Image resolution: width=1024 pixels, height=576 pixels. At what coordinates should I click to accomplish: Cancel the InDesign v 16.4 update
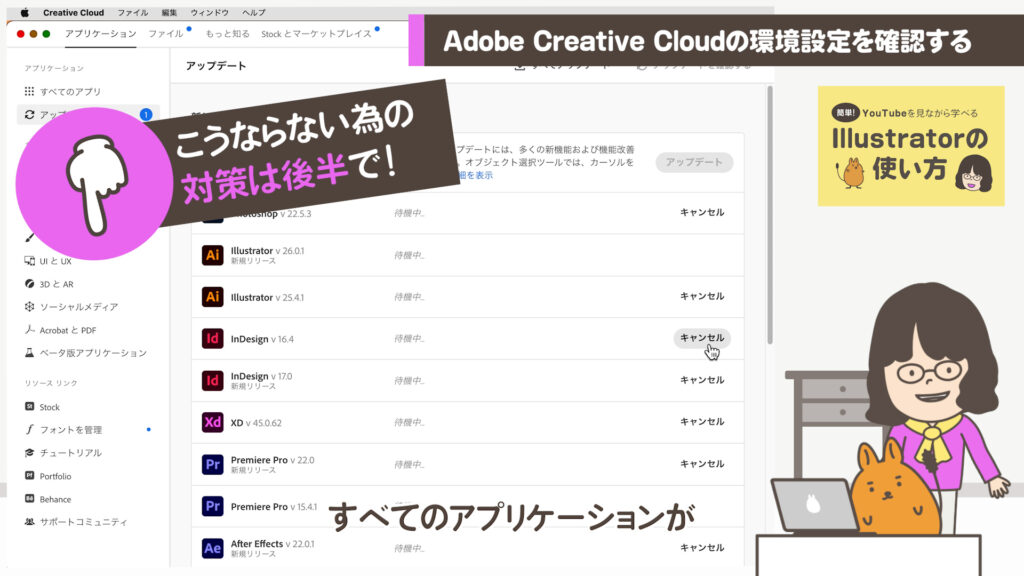click(702, 338)
